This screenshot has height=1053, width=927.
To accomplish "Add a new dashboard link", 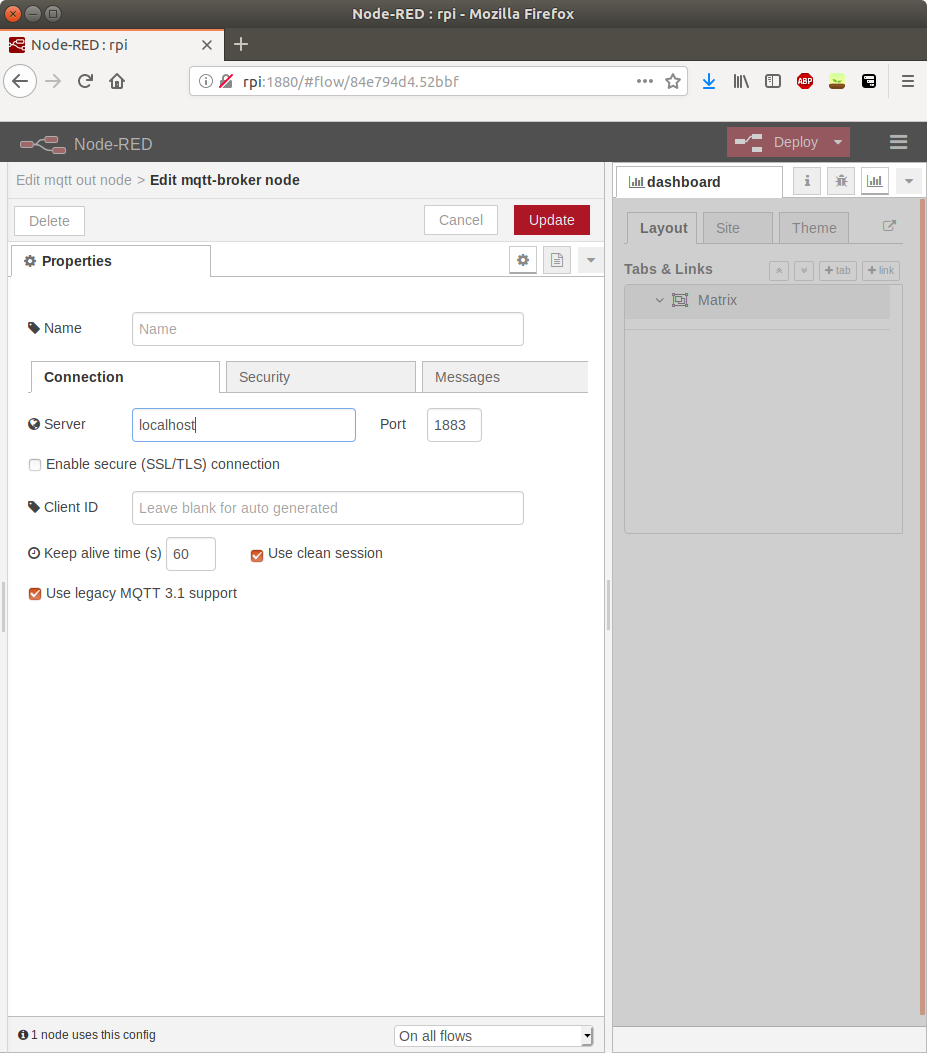I will click(881, 271).
